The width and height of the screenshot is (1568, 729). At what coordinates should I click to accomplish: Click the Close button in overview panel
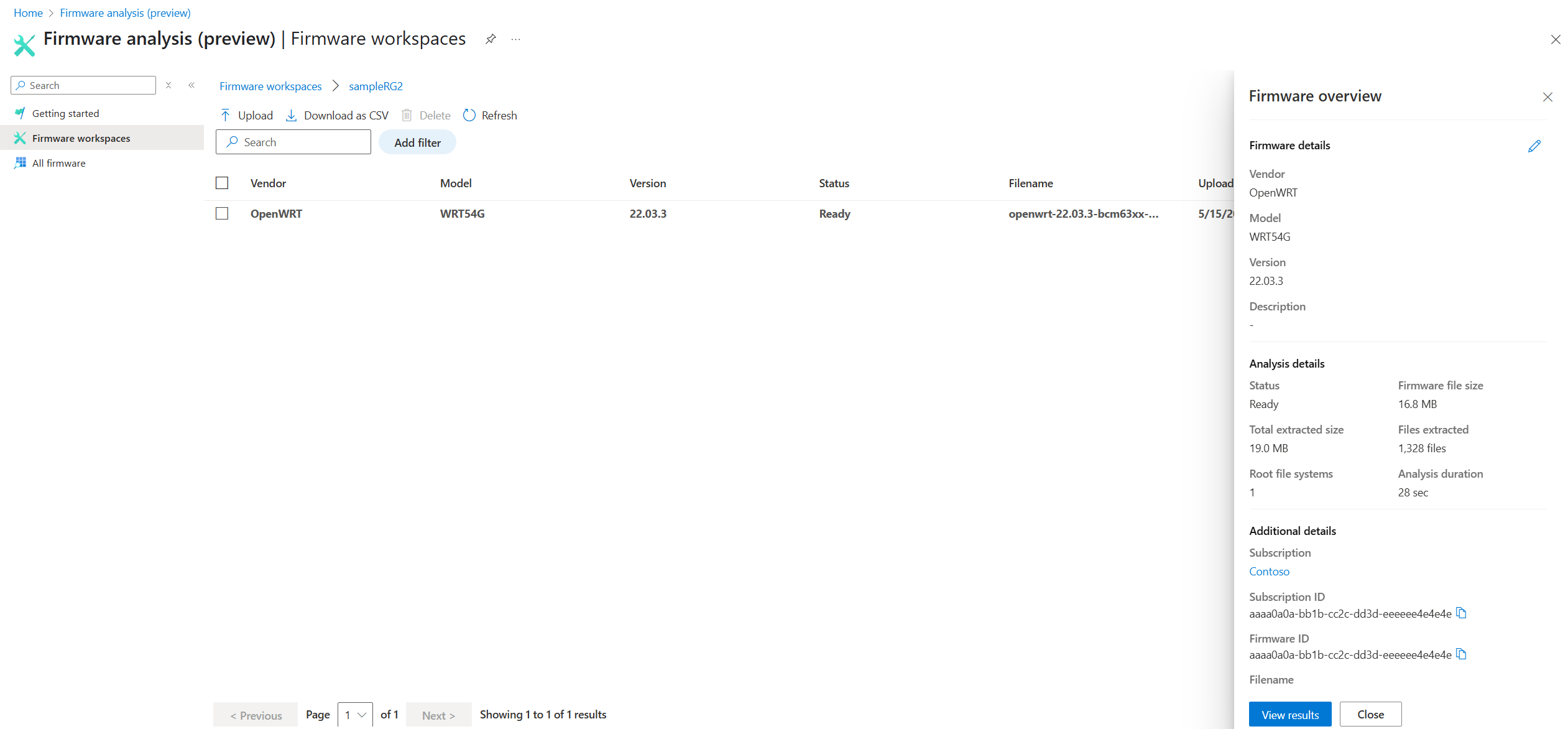click(x=1370, y=715)
